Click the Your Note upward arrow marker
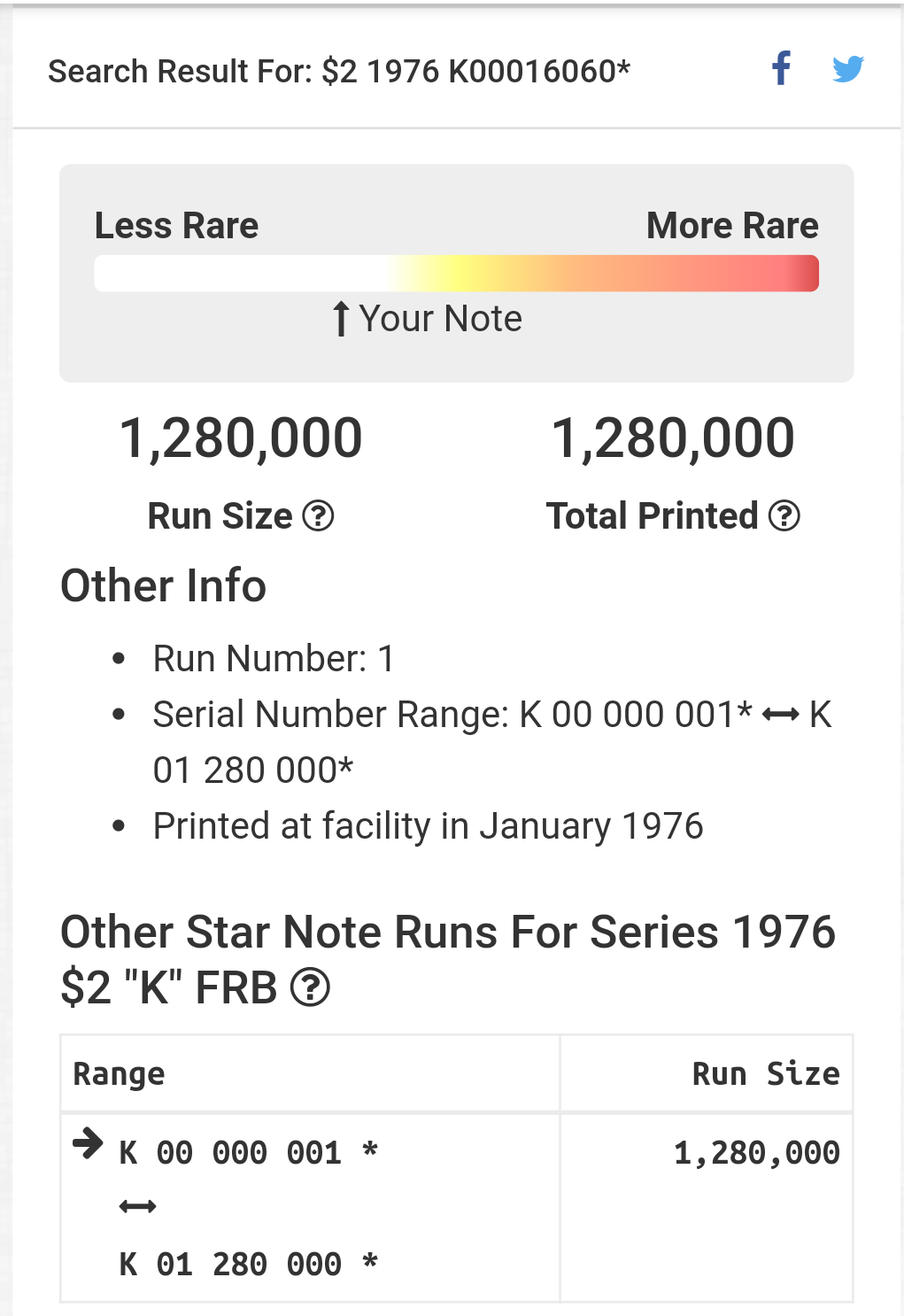The width and height of the screenshot is (904, 1316). coord(341,319)
